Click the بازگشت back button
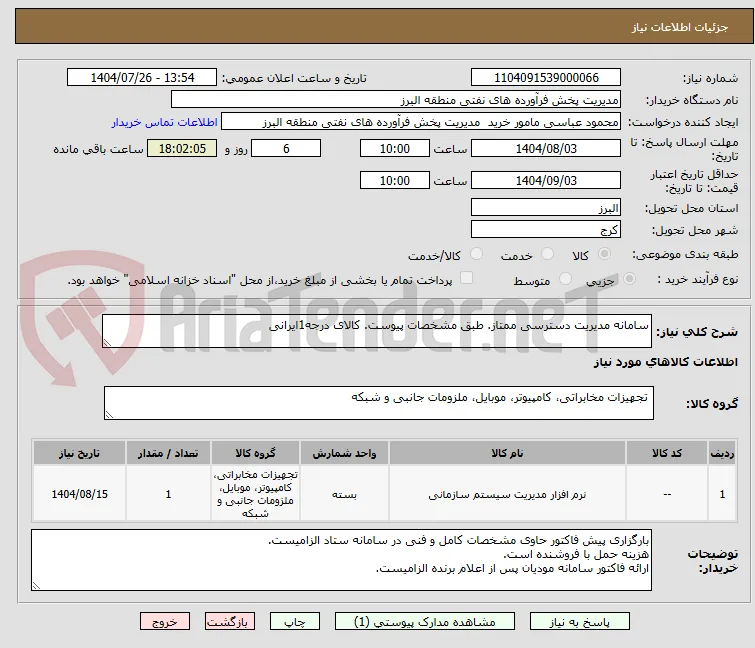 (x=230, y=622)
